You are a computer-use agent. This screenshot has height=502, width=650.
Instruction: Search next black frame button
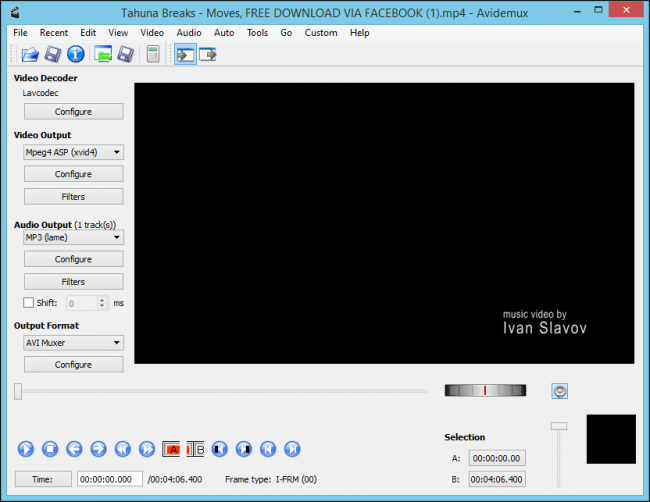point(244,449)
